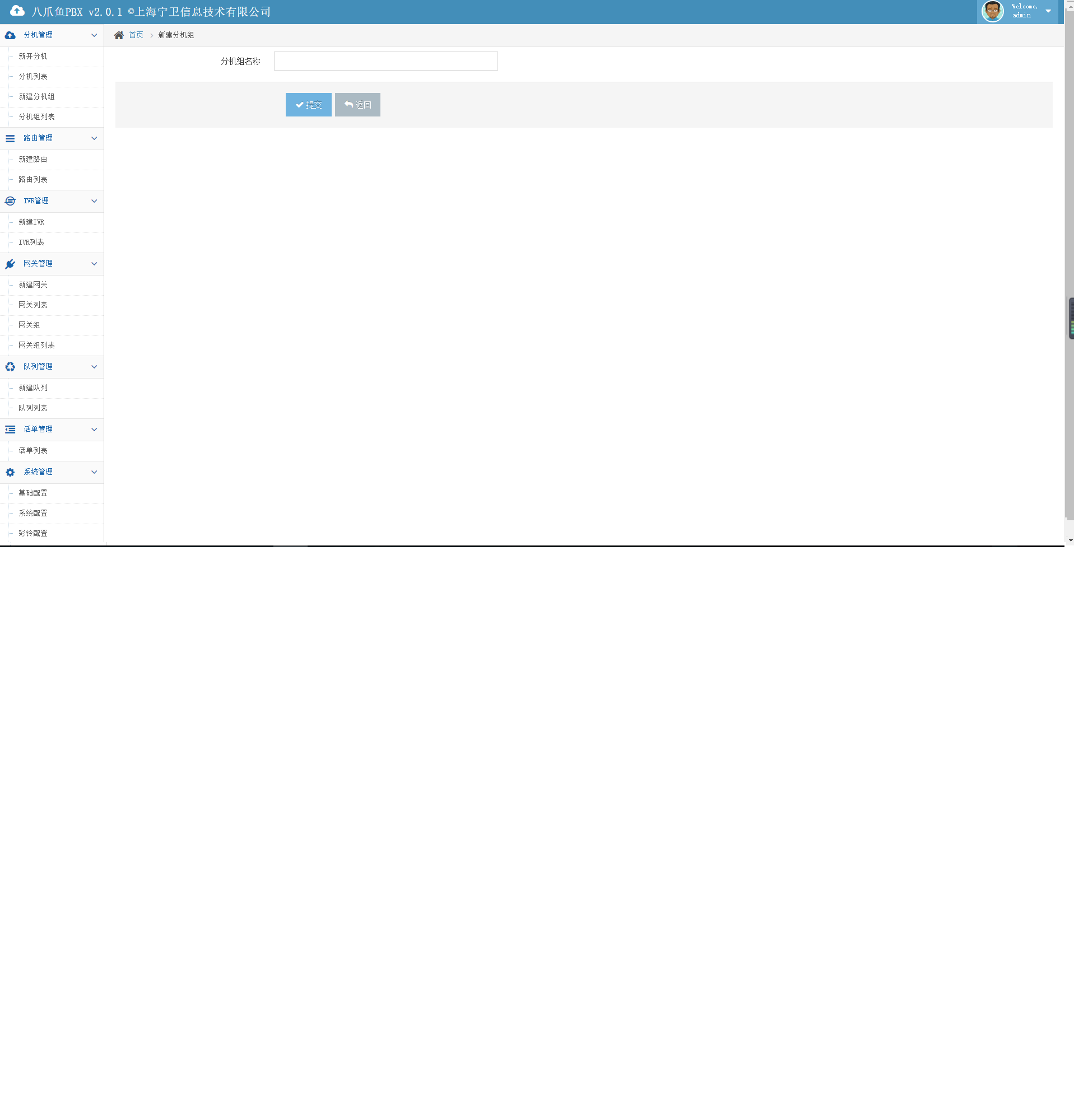Select 新建路由 from the sidebar menu
The image size is (1074, 1120).
tap(32, 160)
